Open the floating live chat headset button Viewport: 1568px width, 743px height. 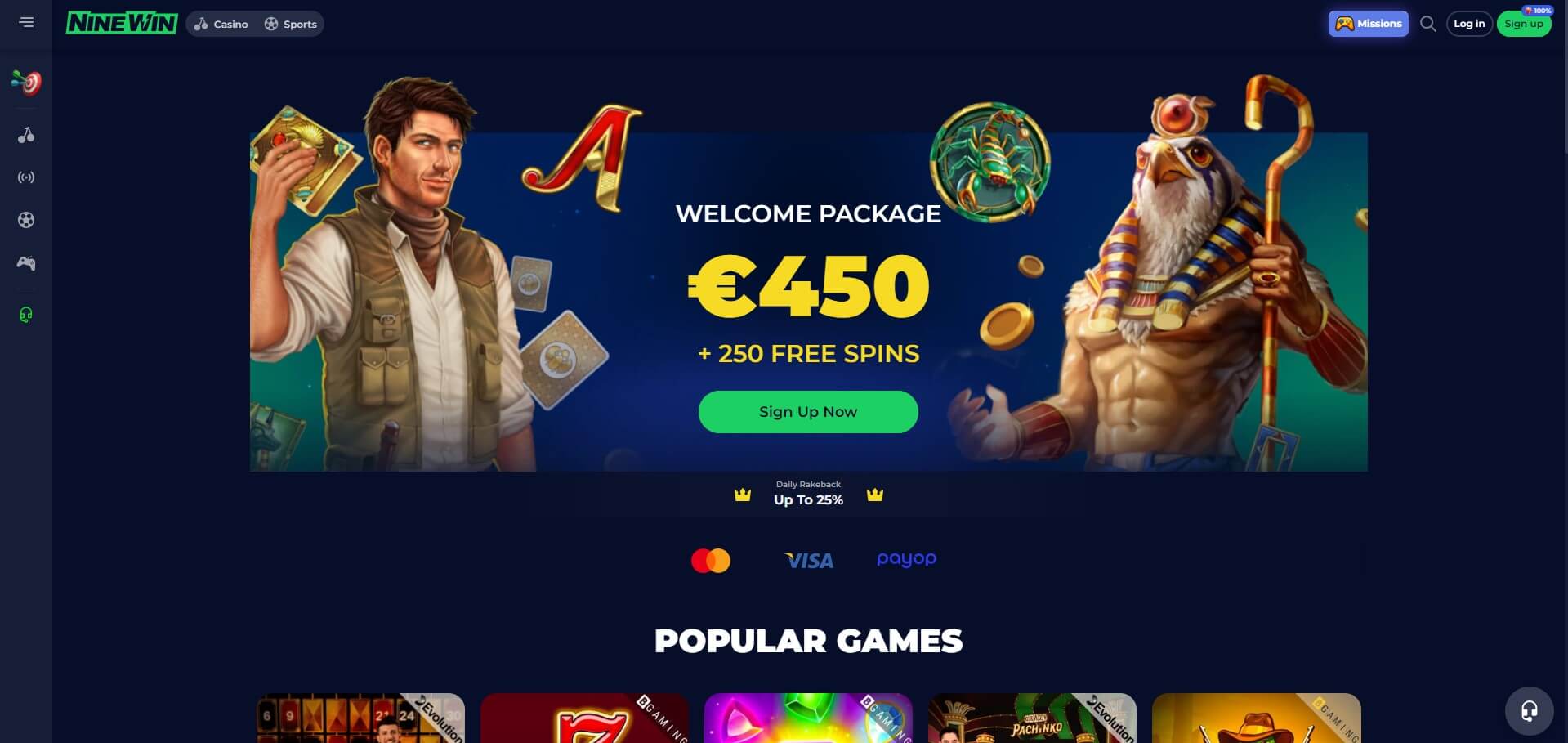(1529, 711)
